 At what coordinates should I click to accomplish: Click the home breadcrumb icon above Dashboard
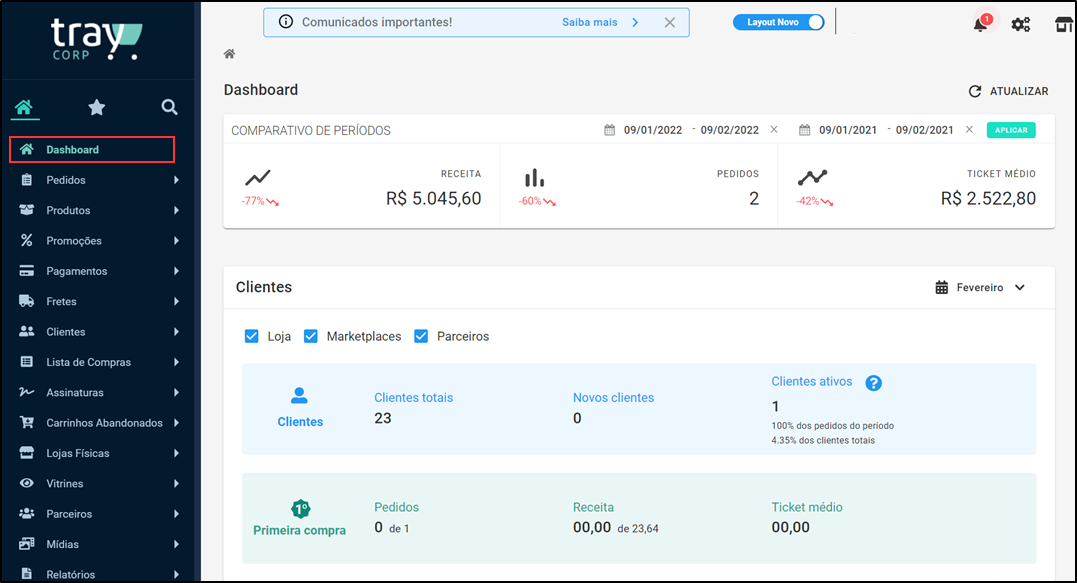pos(228,53)
